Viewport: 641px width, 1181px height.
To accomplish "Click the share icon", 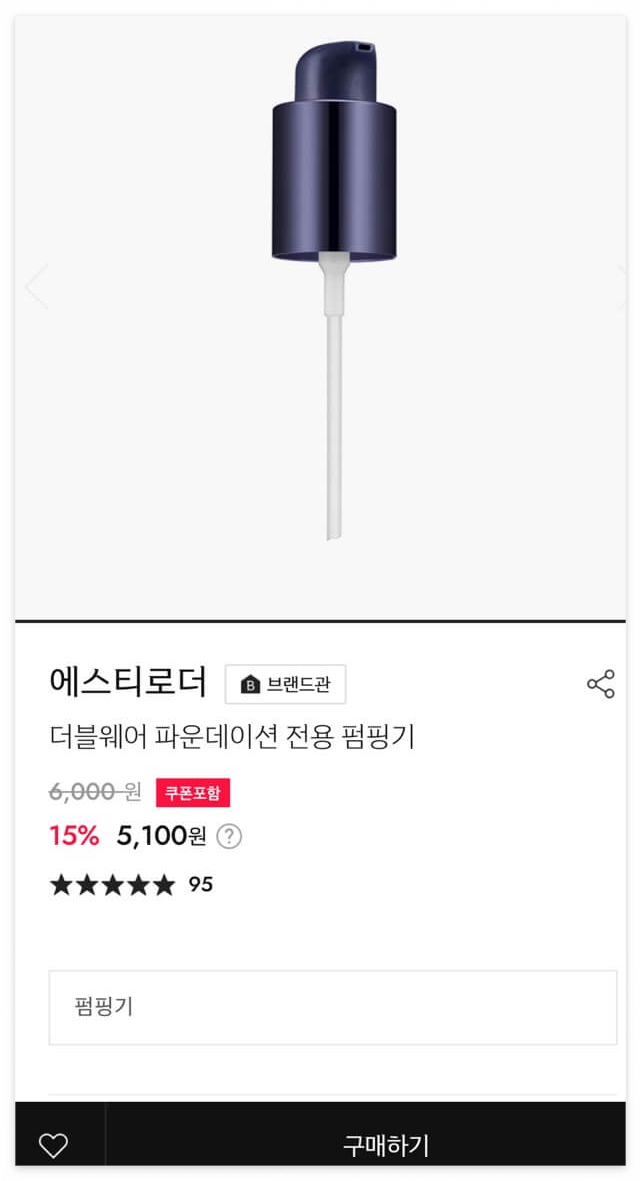I will (600, 681).
